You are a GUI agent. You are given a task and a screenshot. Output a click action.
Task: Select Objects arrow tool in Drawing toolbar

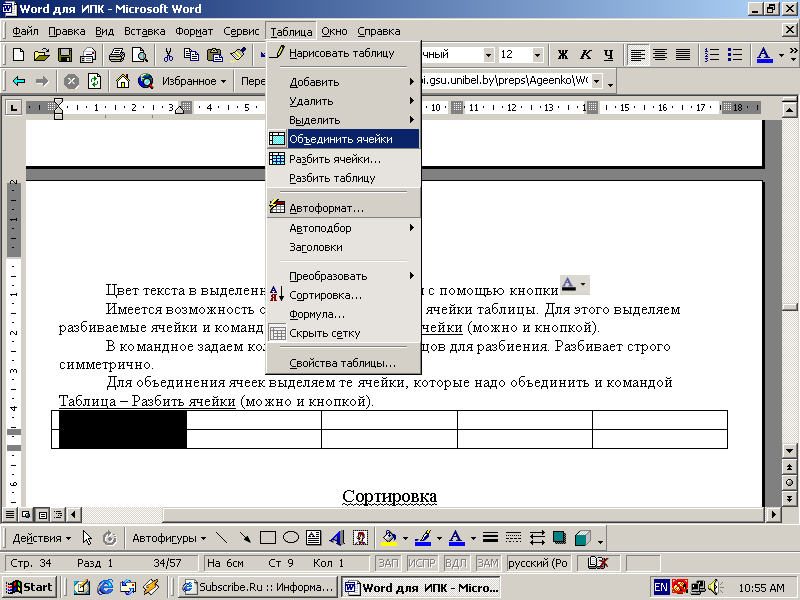[x=87, y=538]
